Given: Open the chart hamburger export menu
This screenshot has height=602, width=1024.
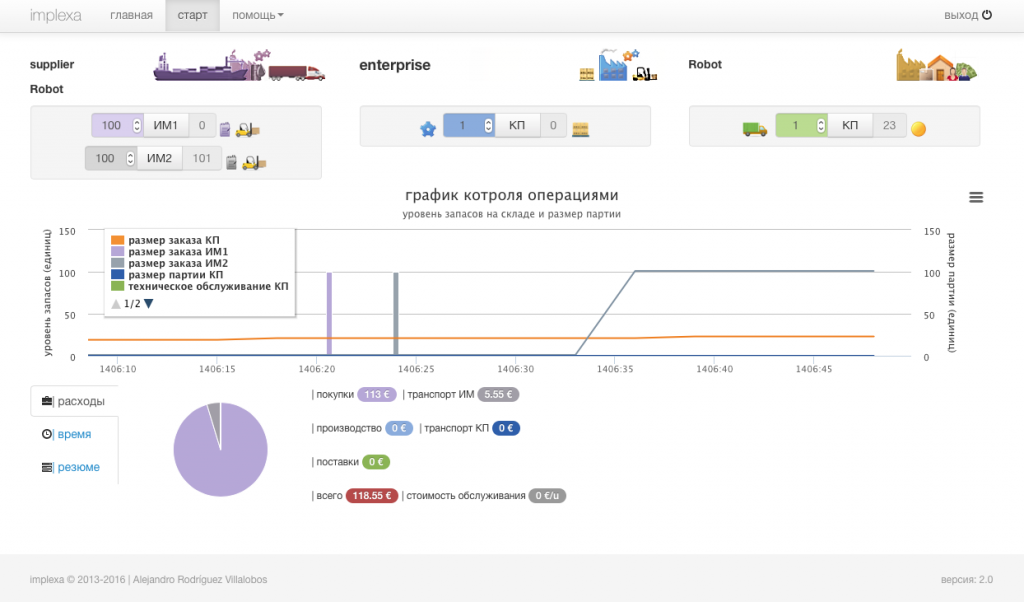Looking at the screenshot, I should pos(975,197).
